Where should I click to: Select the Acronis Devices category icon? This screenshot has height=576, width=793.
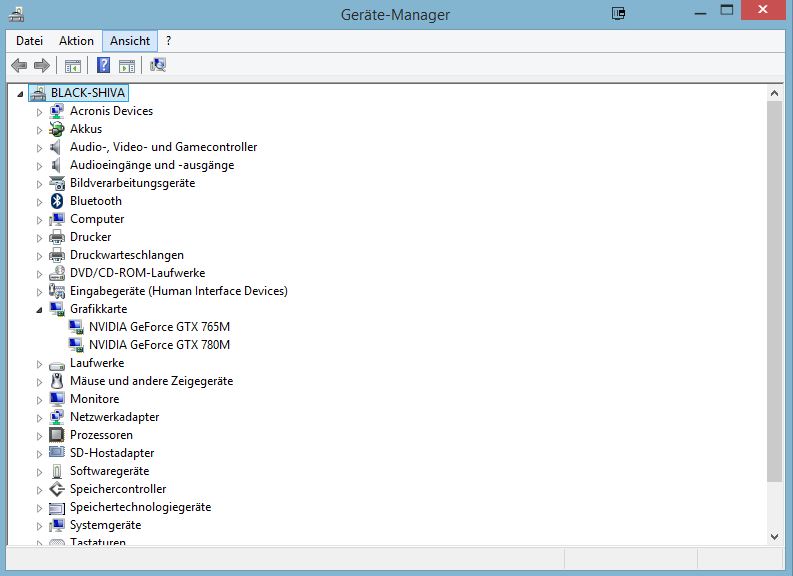[57, 111]
